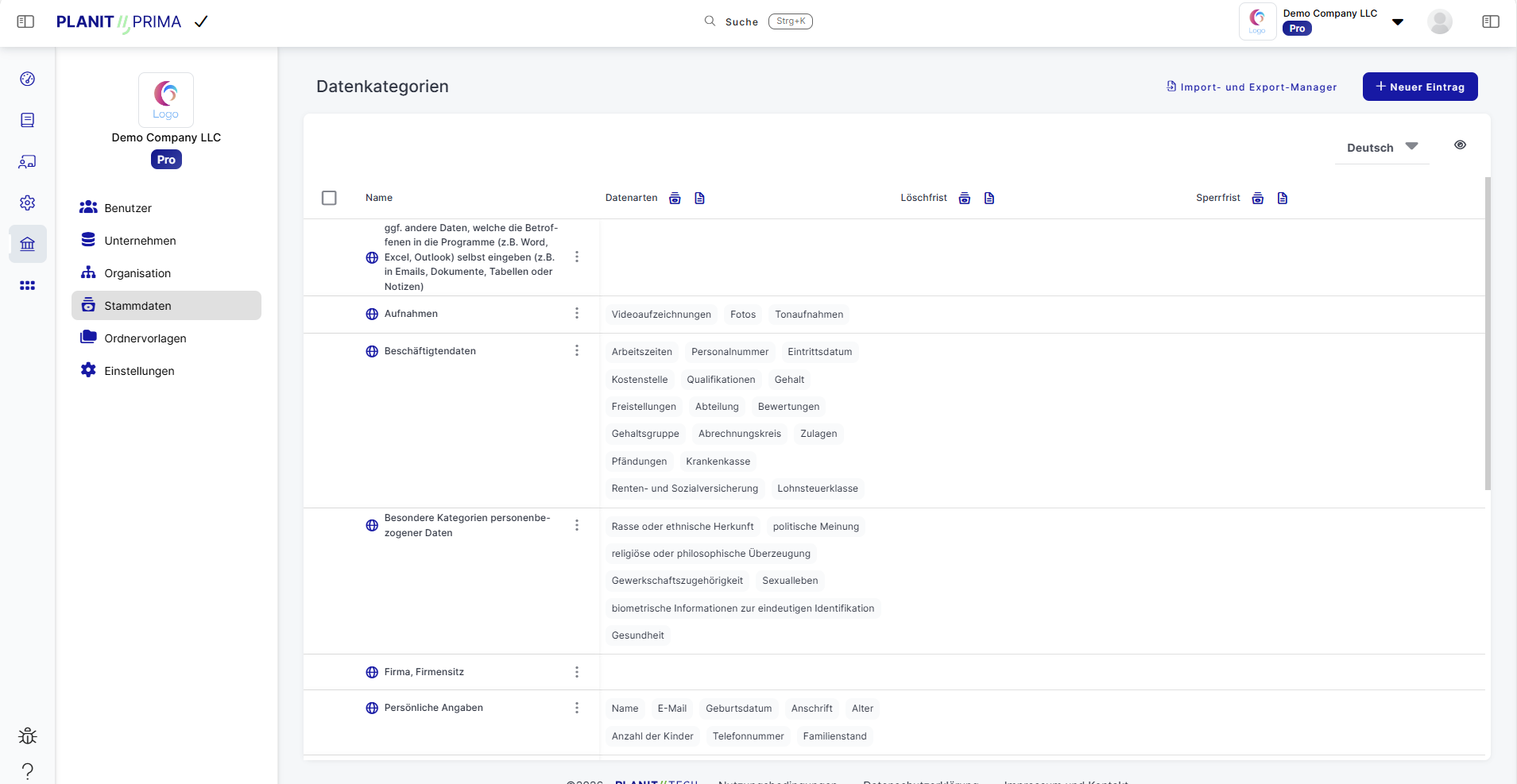Screen dimensions: 1517x784
Task: Open the apps grid icon in left rail
Action: coord(28,285)
